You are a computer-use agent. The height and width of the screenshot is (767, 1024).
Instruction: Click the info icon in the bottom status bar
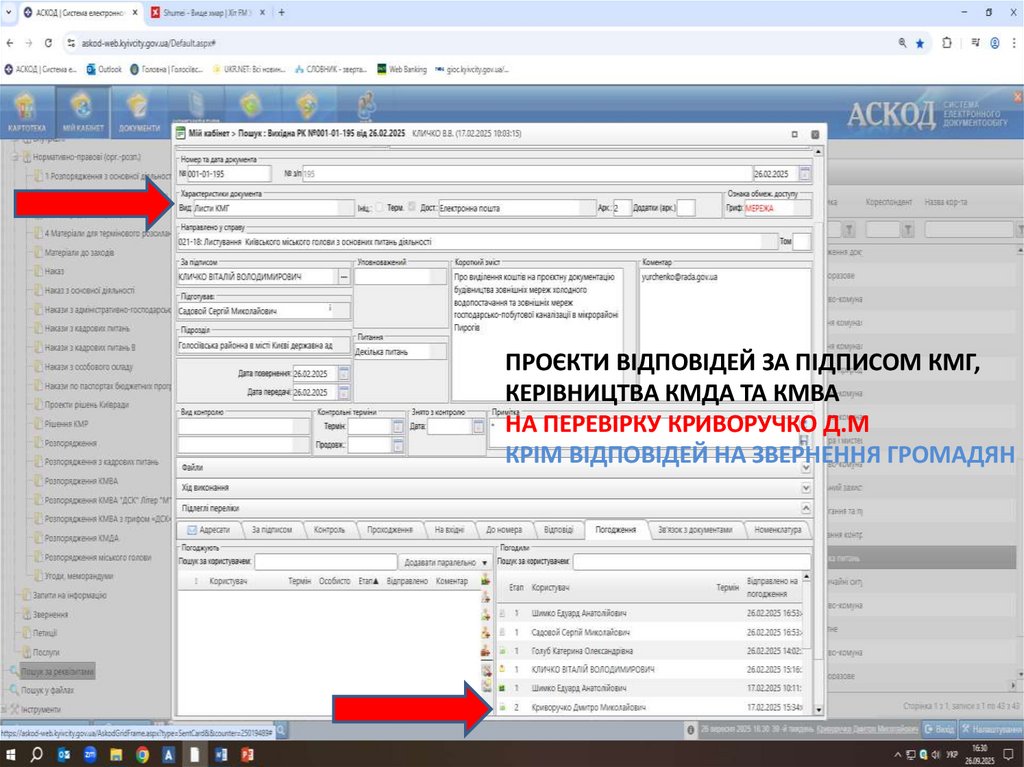690,730
